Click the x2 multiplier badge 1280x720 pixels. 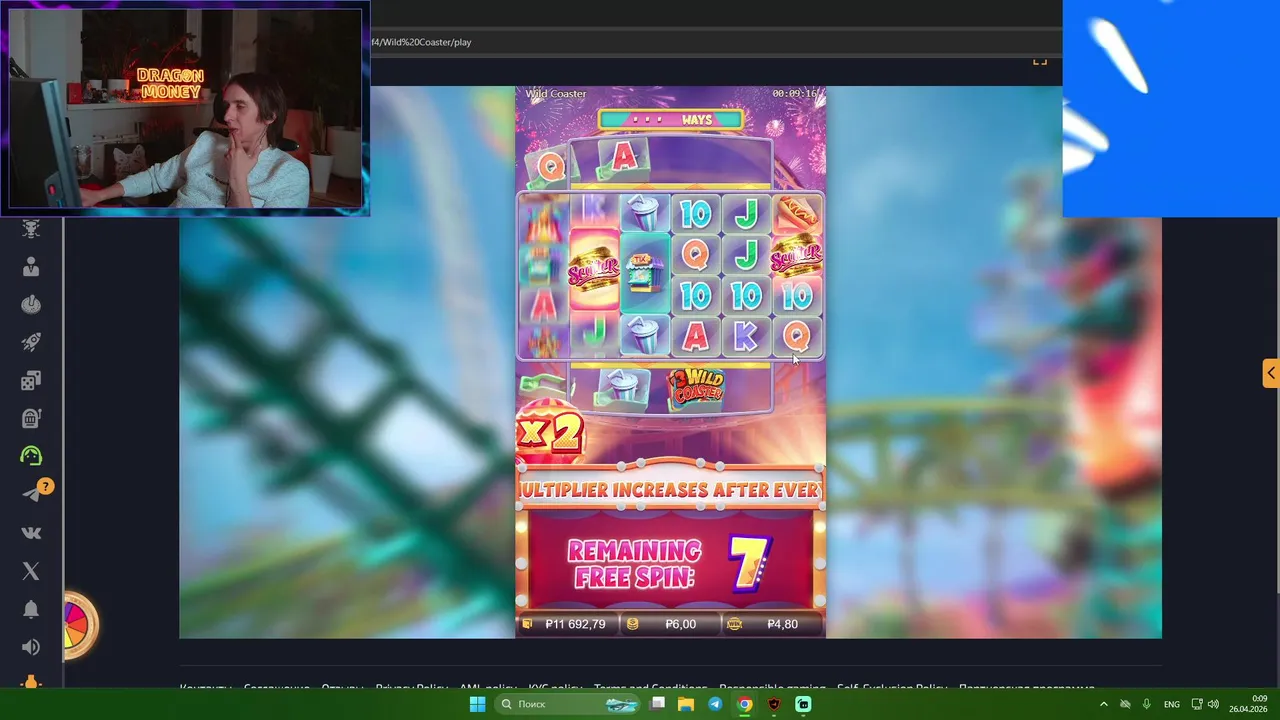point(549,431)
